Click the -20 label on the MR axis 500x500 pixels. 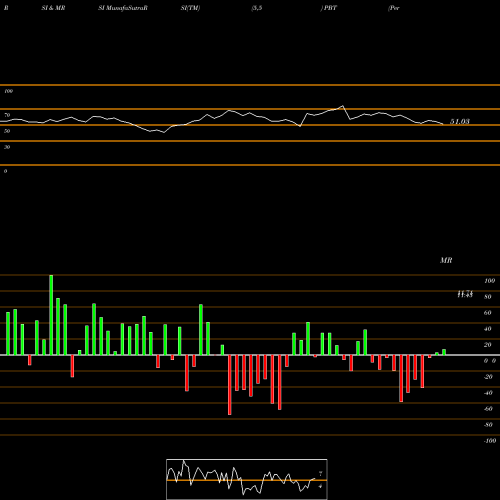pos(488,377)
